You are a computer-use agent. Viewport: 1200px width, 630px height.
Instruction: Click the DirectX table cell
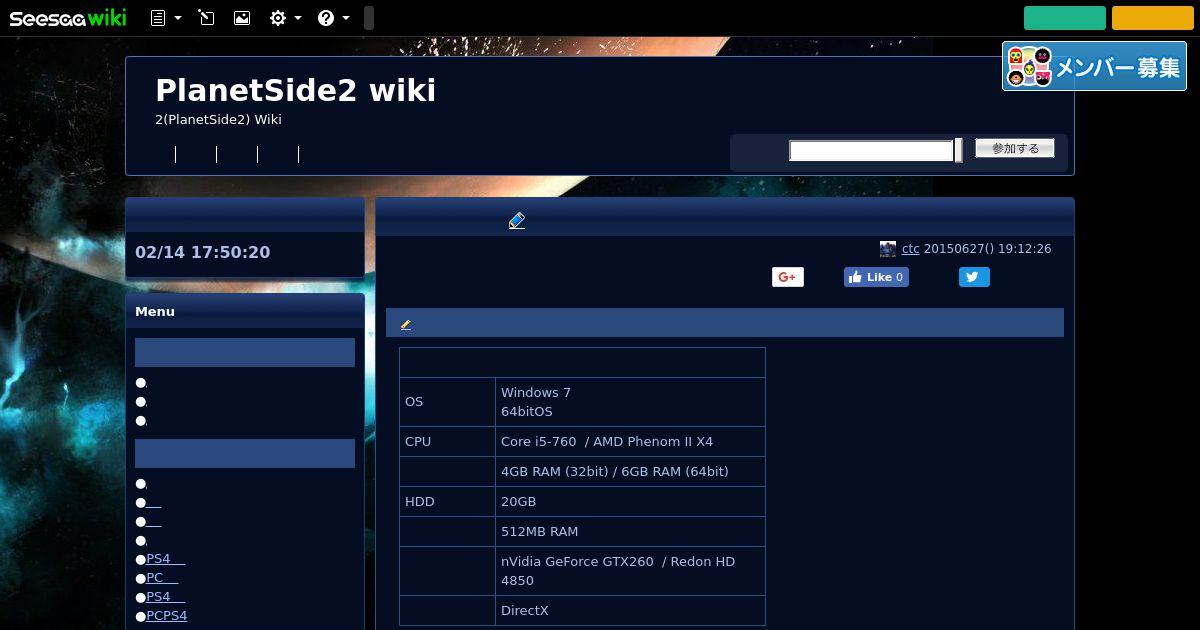point(630,611)
